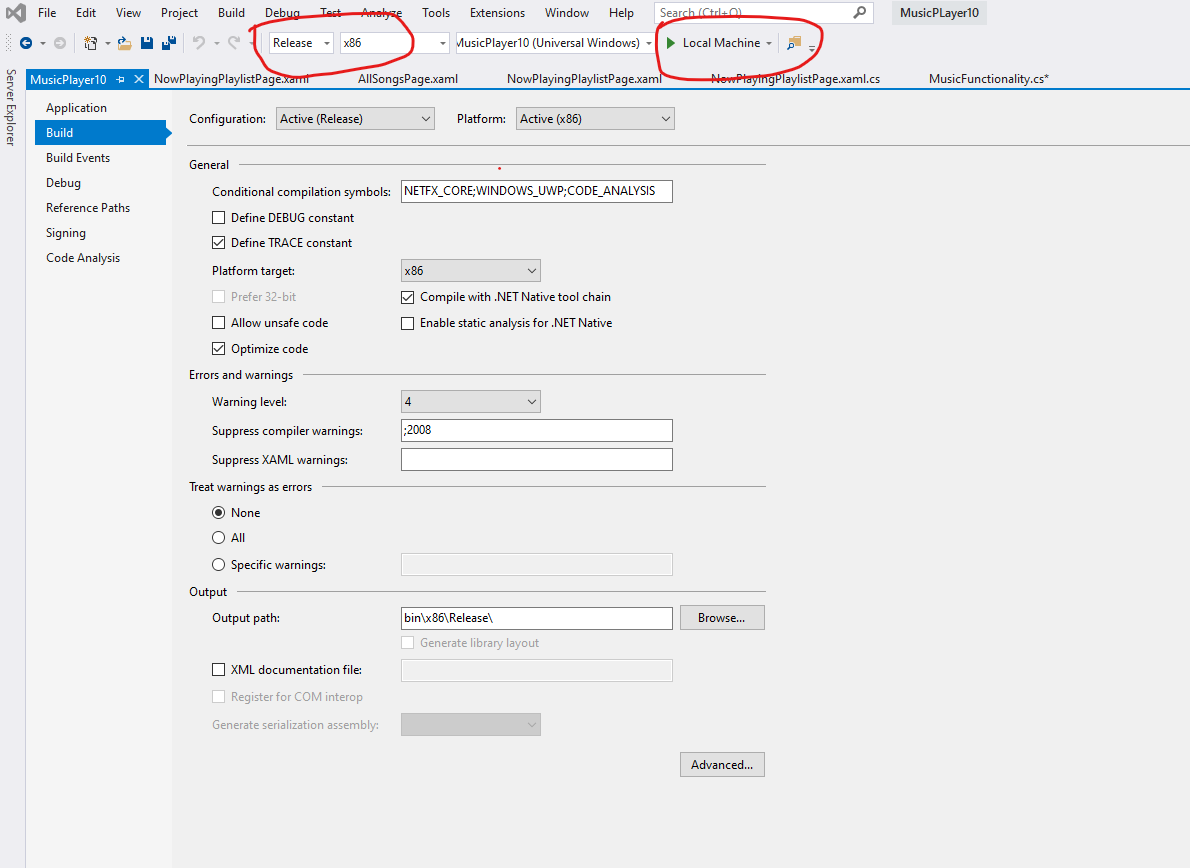This screenshot has width=1190, height=868.
Task: Pin the MusicPlayer10 tab
Action: [x=121, y=79]
